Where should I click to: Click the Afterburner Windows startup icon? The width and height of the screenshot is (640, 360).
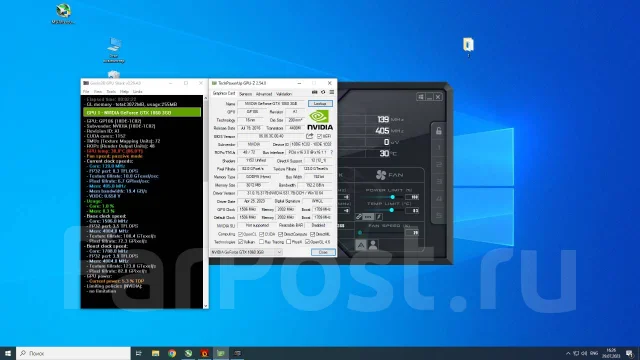tap(420, 97)
